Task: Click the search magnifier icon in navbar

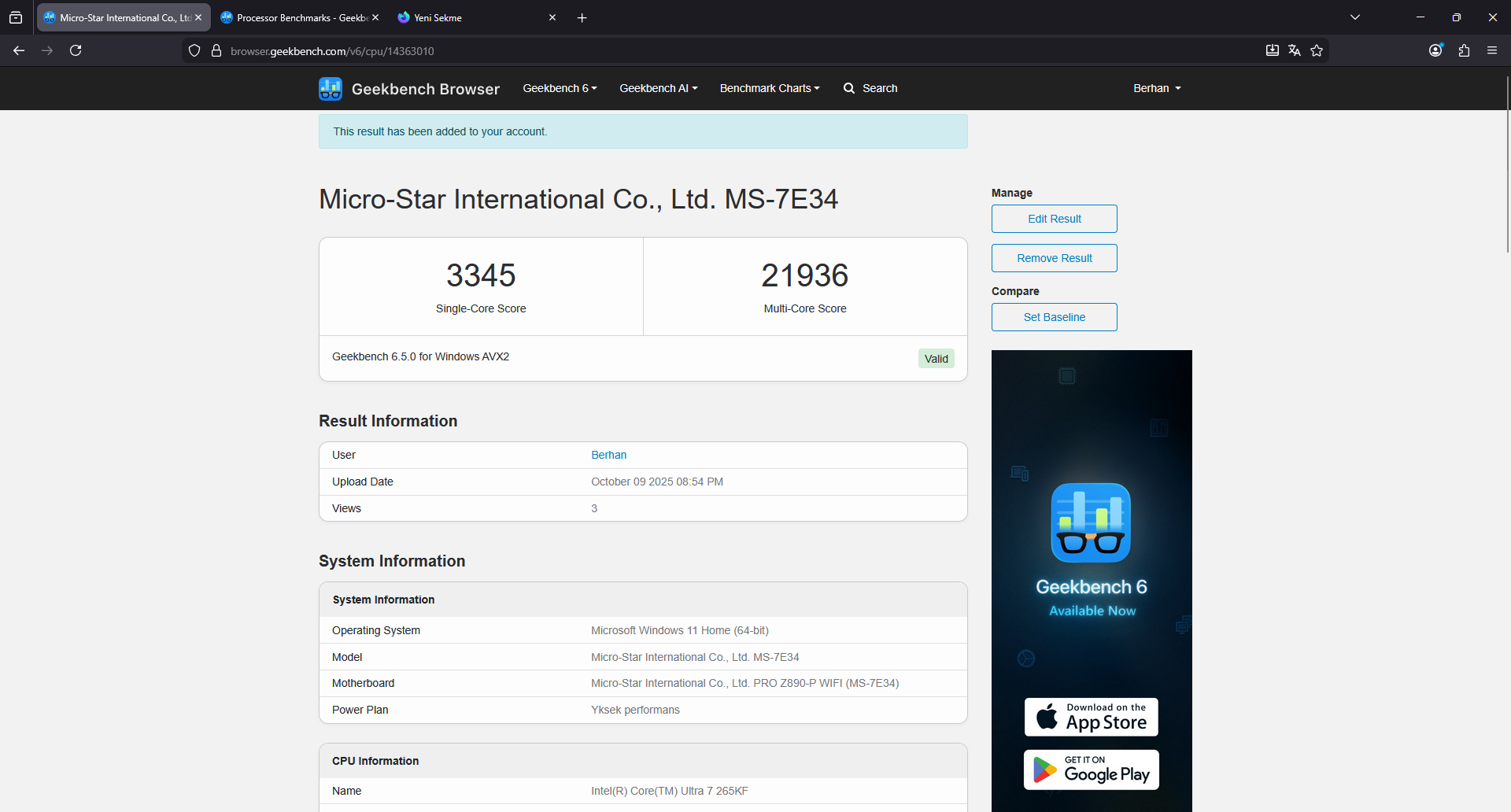Action: point(849,88)
